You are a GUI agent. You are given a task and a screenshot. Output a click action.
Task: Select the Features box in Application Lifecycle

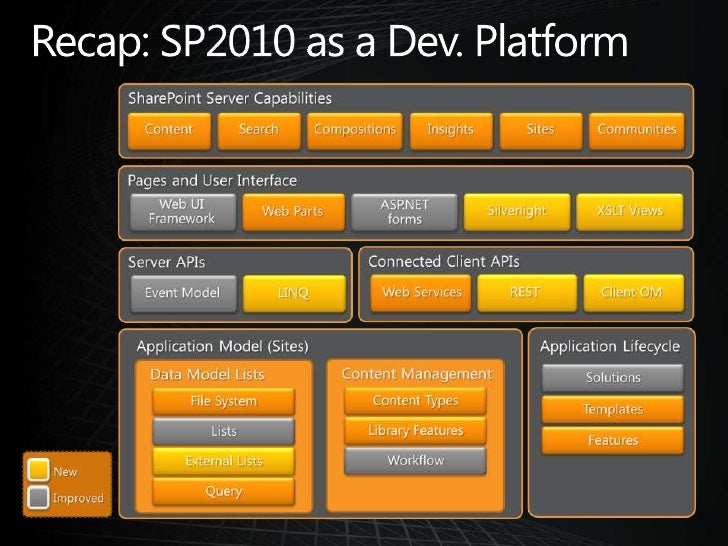pos(613,441)
